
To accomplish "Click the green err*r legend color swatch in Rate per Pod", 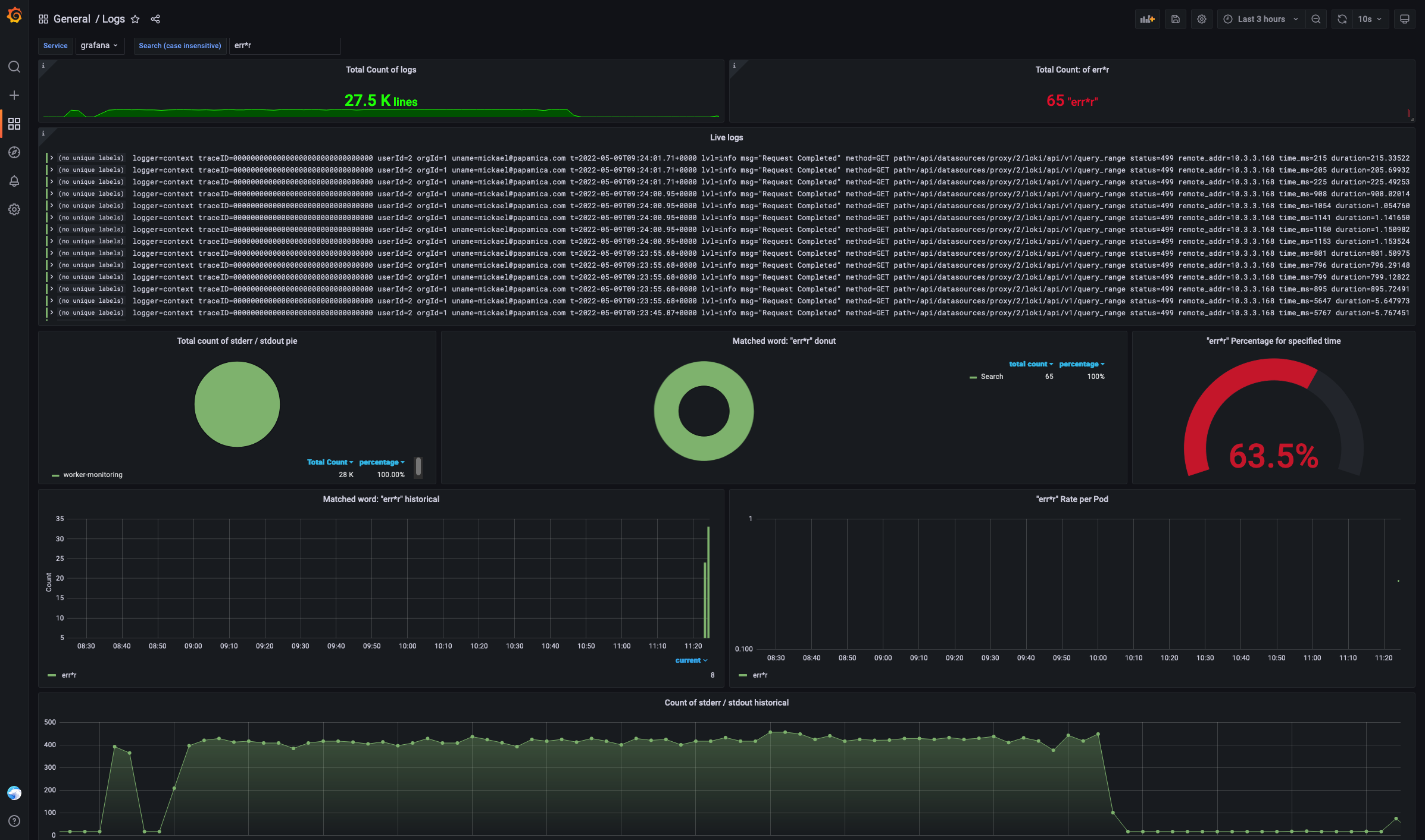I will click(743, 675).
